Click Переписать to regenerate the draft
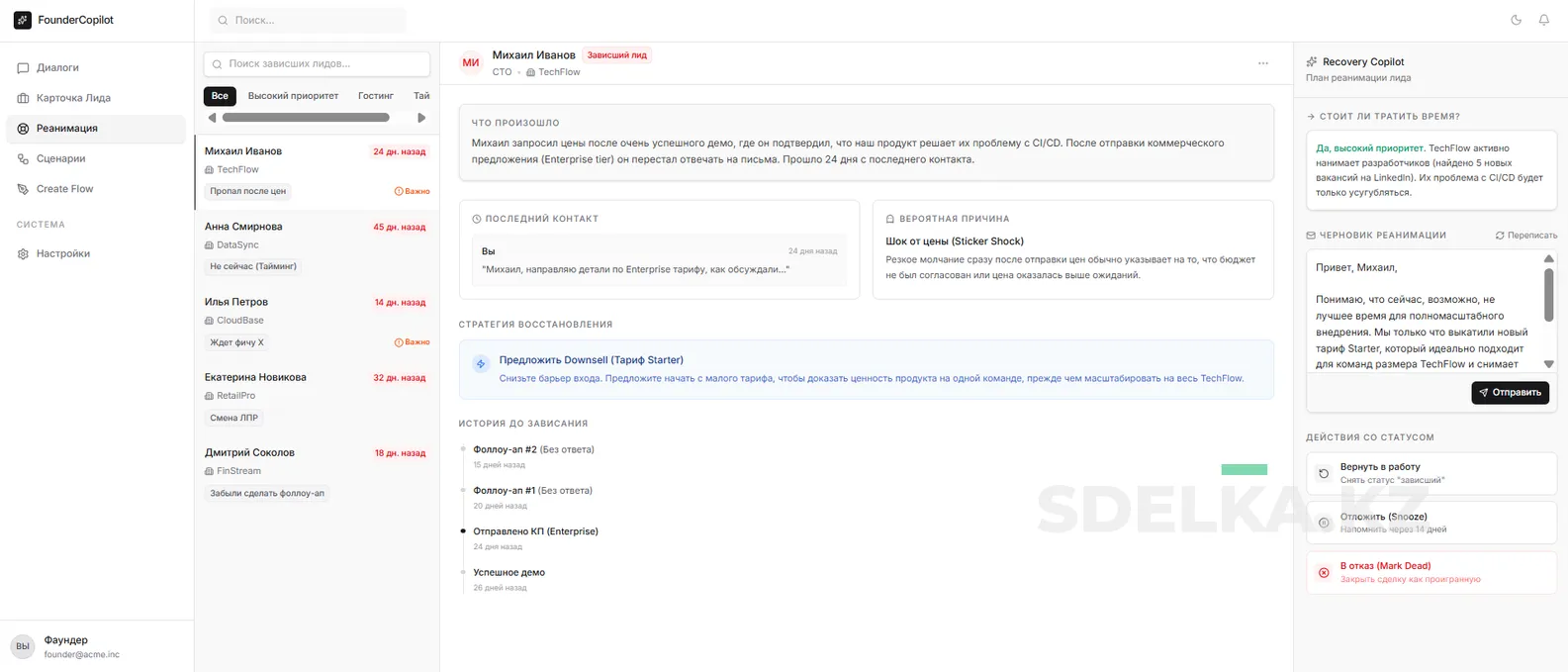This screenshot has height=672, width=1568. coord(1525,236)
